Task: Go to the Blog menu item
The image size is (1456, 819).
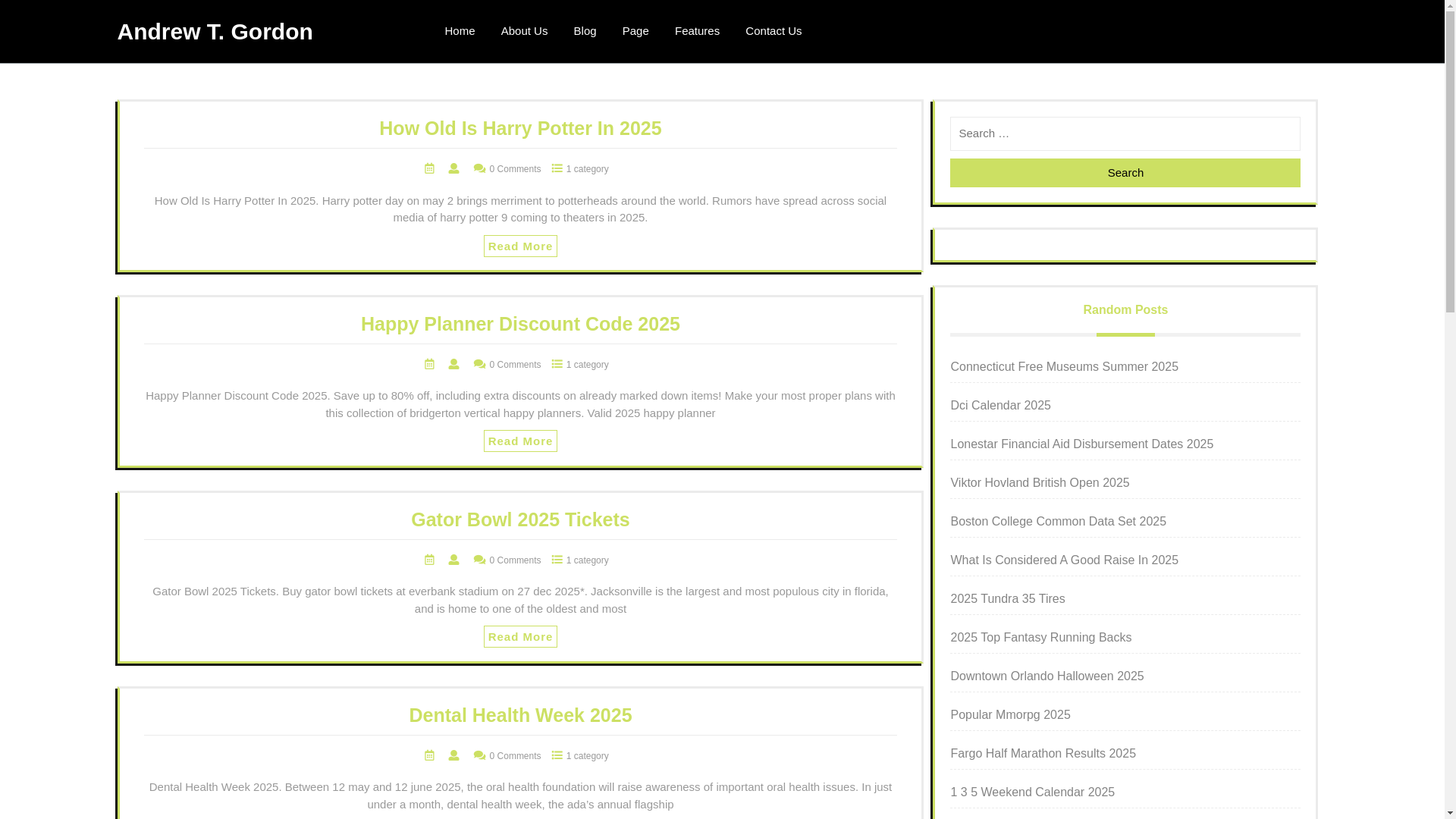Action: 585,31
